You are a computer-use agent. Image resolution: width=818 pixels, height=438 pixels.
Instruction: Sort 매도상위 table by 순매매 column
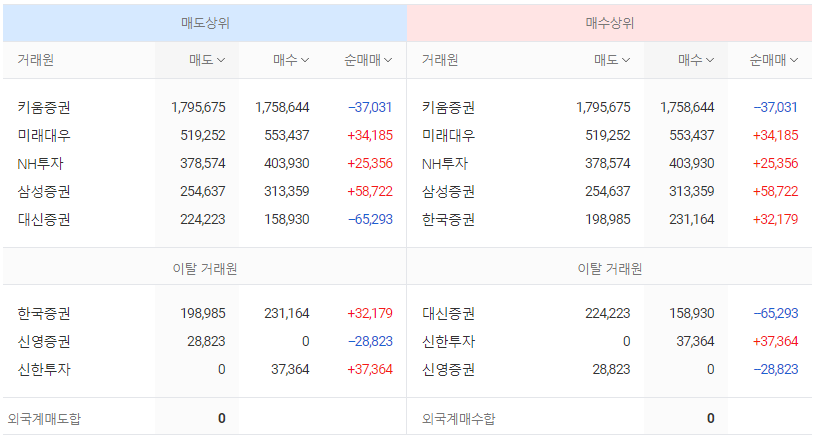pyautogui.click(x=368, y=60)
